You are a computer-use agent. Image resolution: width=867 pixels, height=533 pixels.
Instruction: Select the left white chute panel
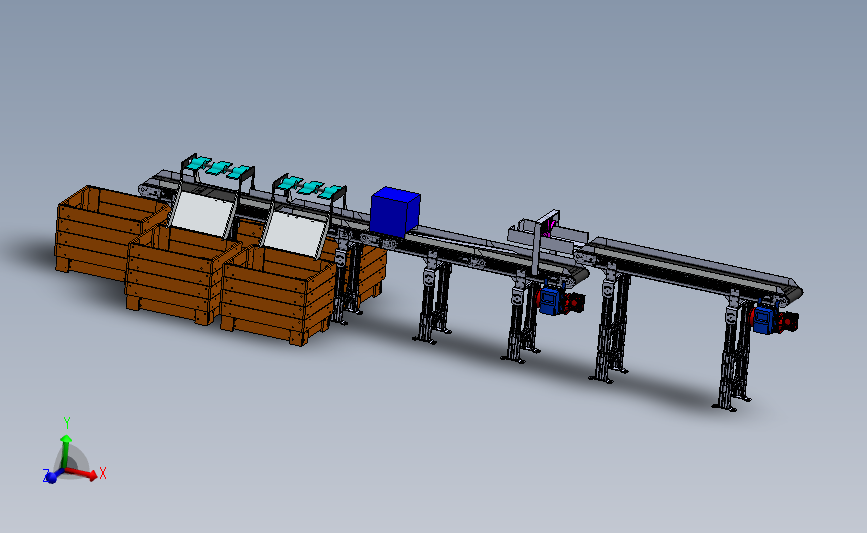tap(203, 215)
